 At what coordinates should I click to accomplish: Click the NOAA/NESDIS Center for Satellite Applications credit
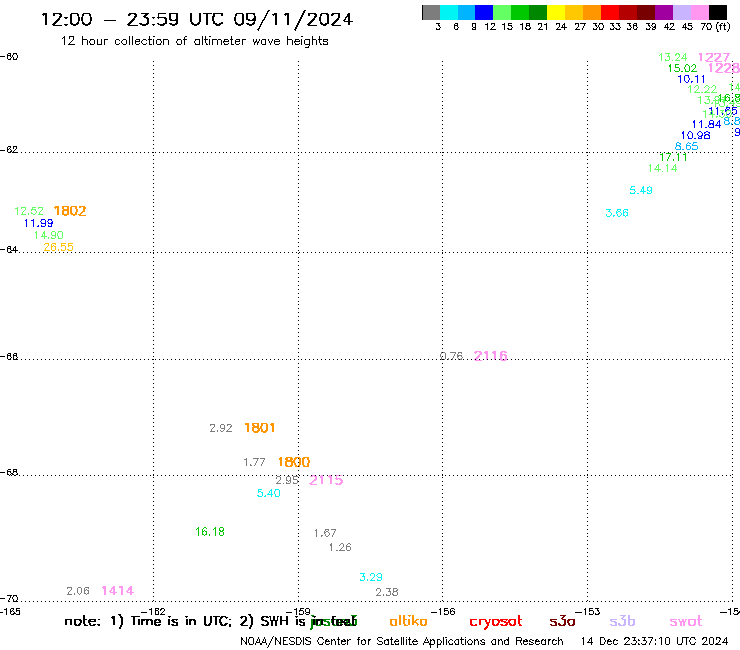pyautogui.click(x=402, y=642)
